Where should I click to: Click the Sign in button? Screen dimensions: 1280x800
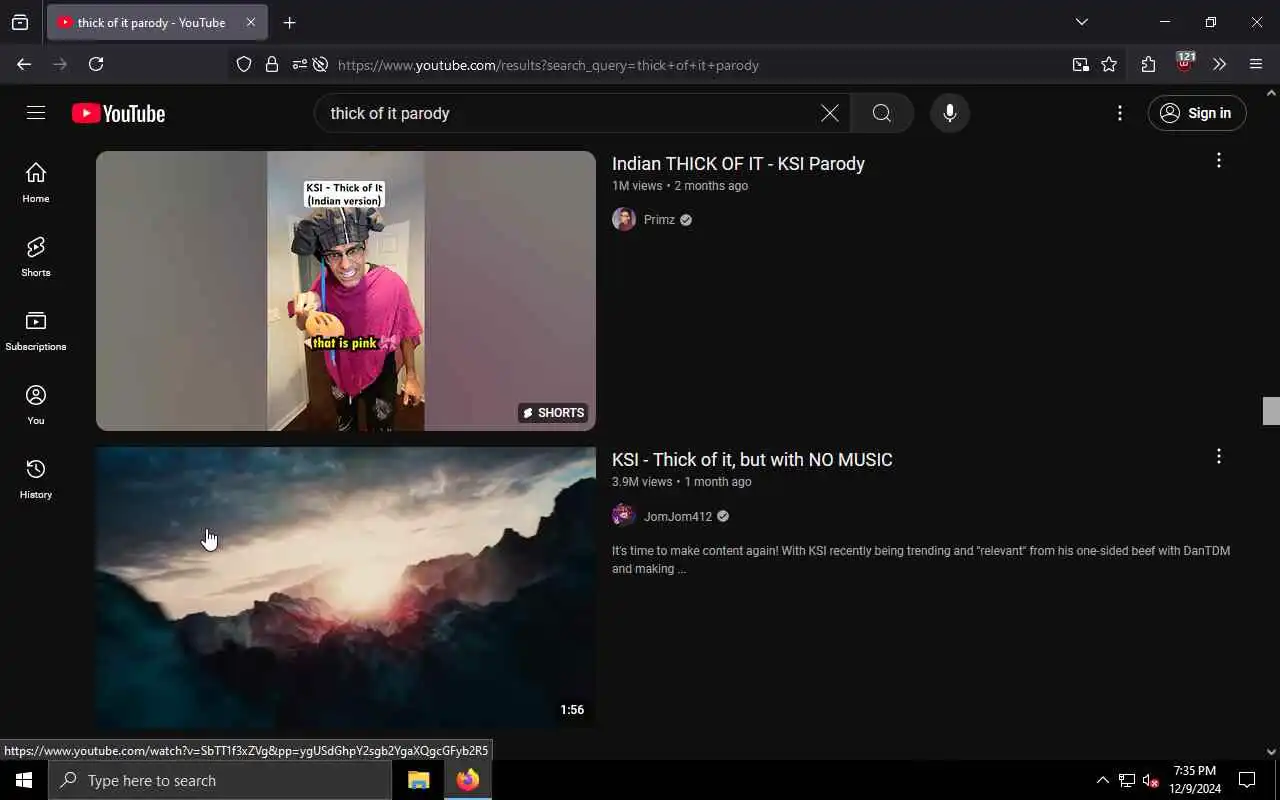1197,113
